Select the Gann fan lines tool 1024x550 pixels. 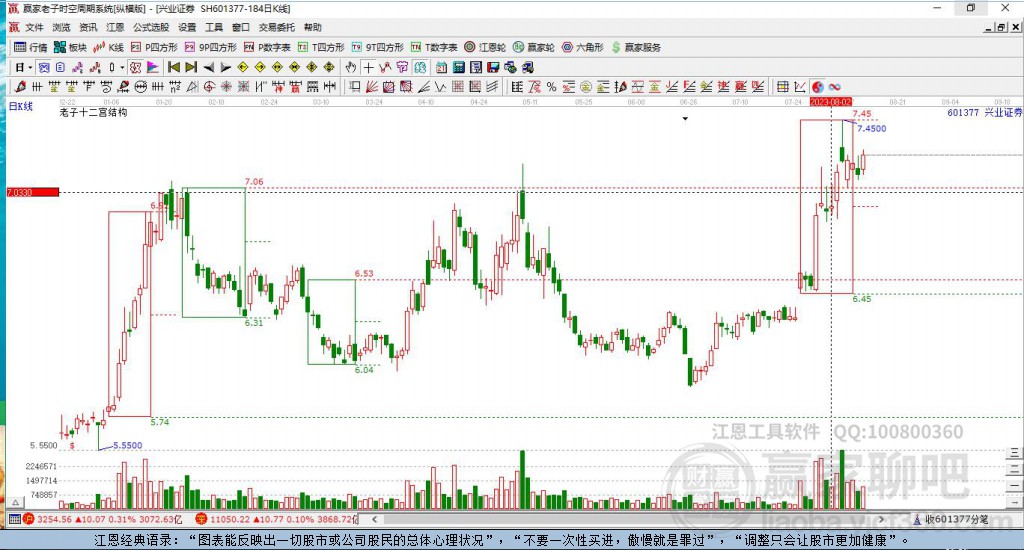[371, 86]
